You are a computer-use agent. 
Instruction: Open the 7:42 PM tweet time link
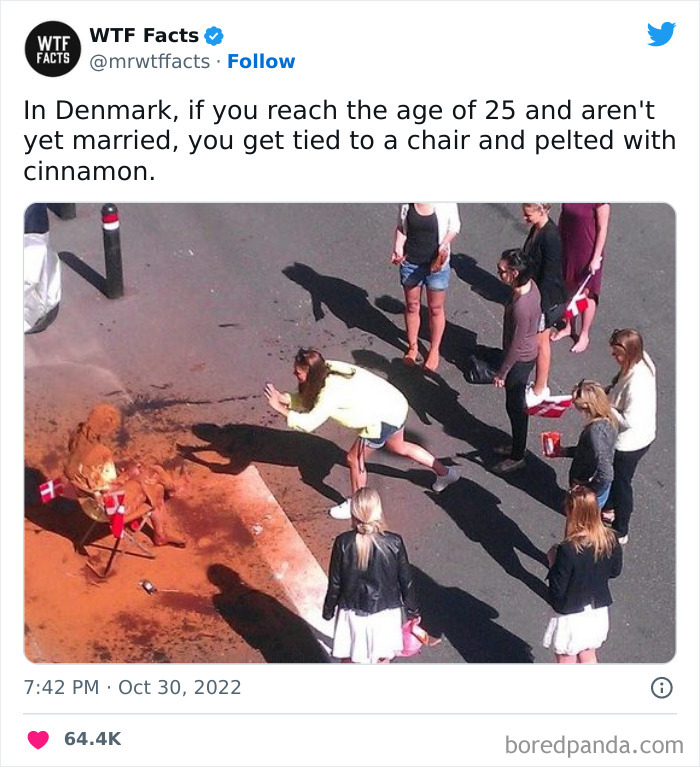click(x=62, y=688)
